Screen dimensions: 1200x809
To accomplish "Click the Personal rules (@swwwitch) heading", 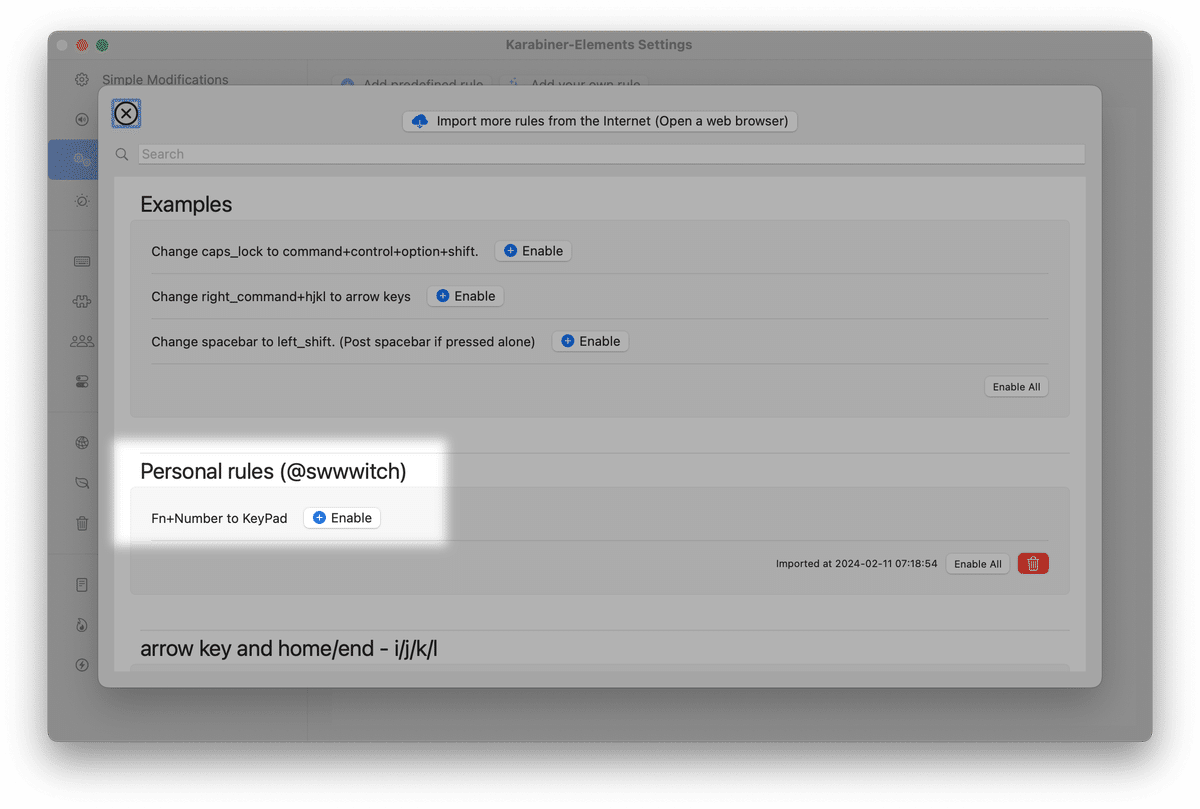I will (x=273, y=472).
